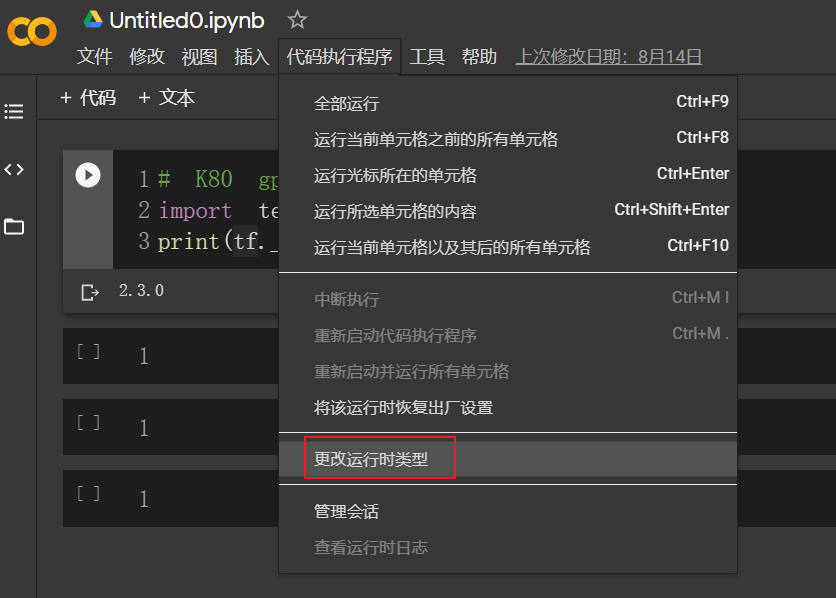Open the 插入 menu
The width and height of the screenshot is (836, 598).
coord(251,57)
